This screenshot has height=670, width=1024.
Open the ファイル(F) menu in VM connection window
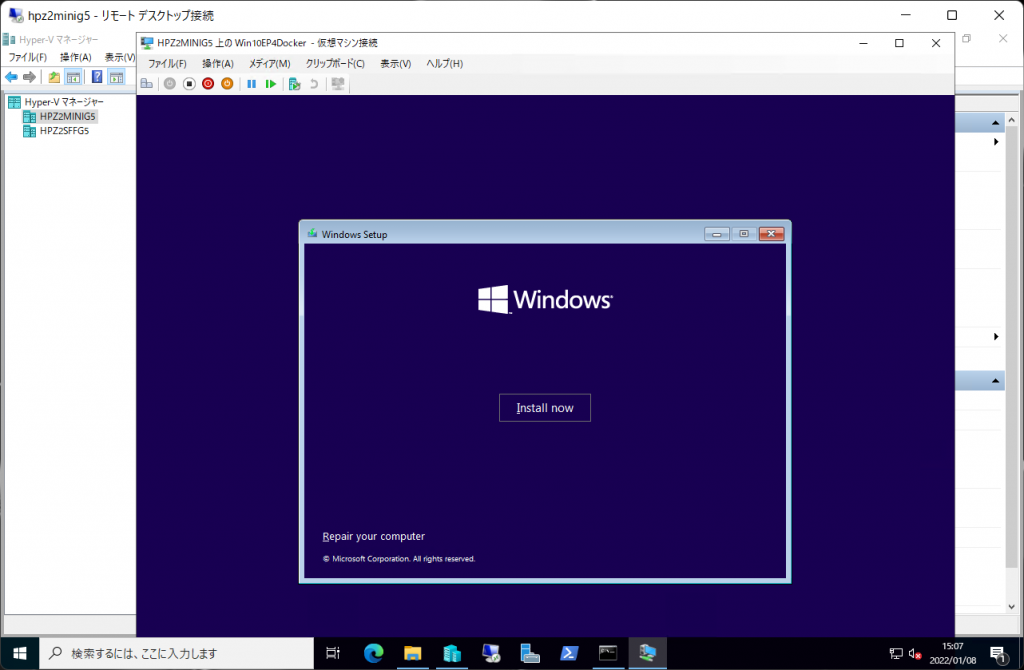pos(167,63)
